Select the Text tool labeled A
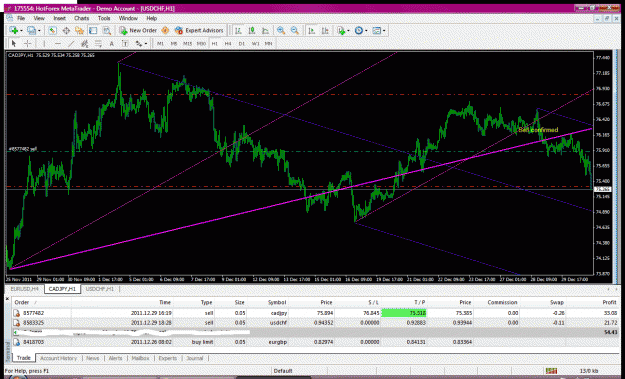 pos(112,43)
